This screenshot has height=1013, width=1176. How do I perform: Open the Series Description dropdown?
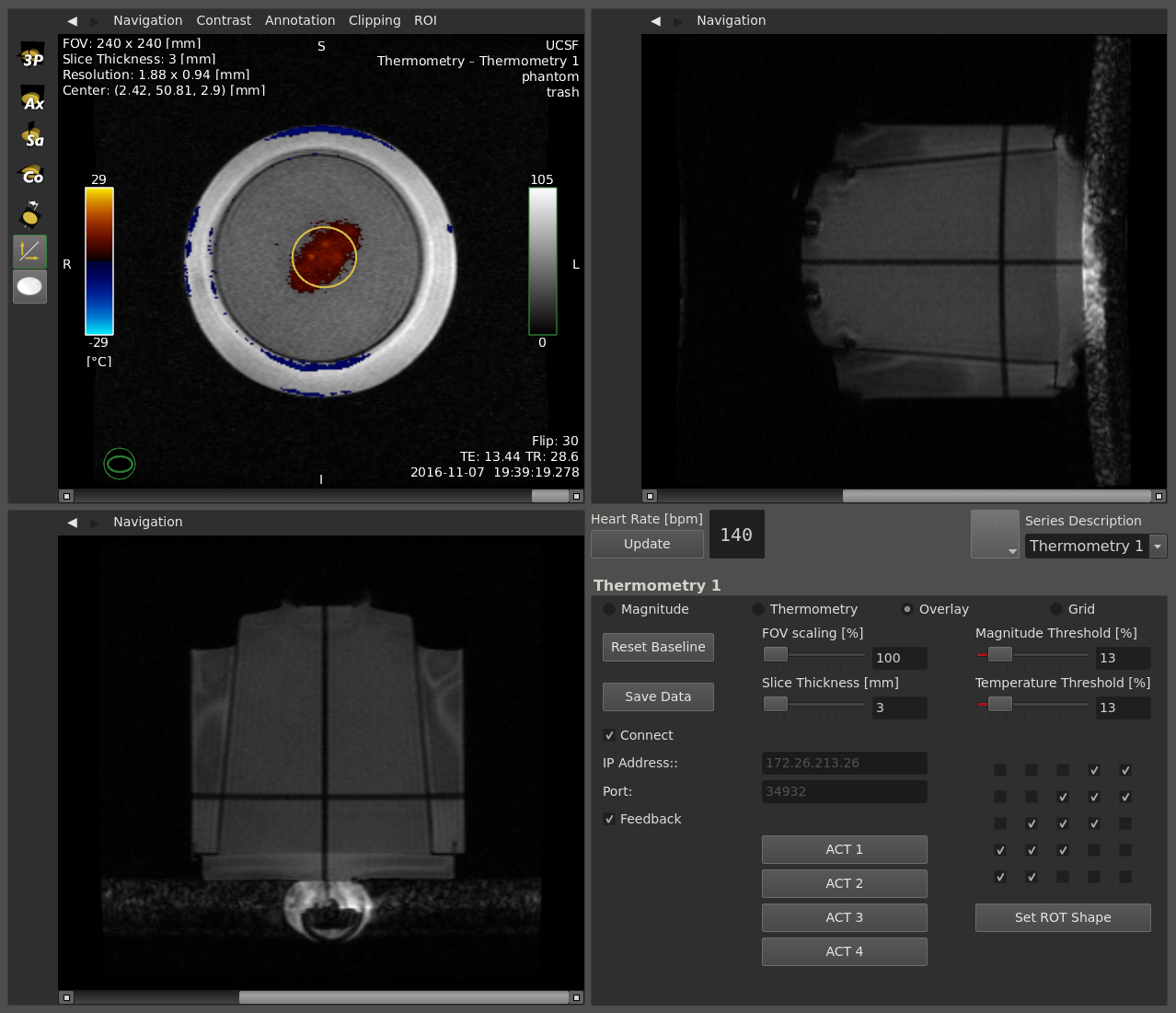pos(1095,546)
